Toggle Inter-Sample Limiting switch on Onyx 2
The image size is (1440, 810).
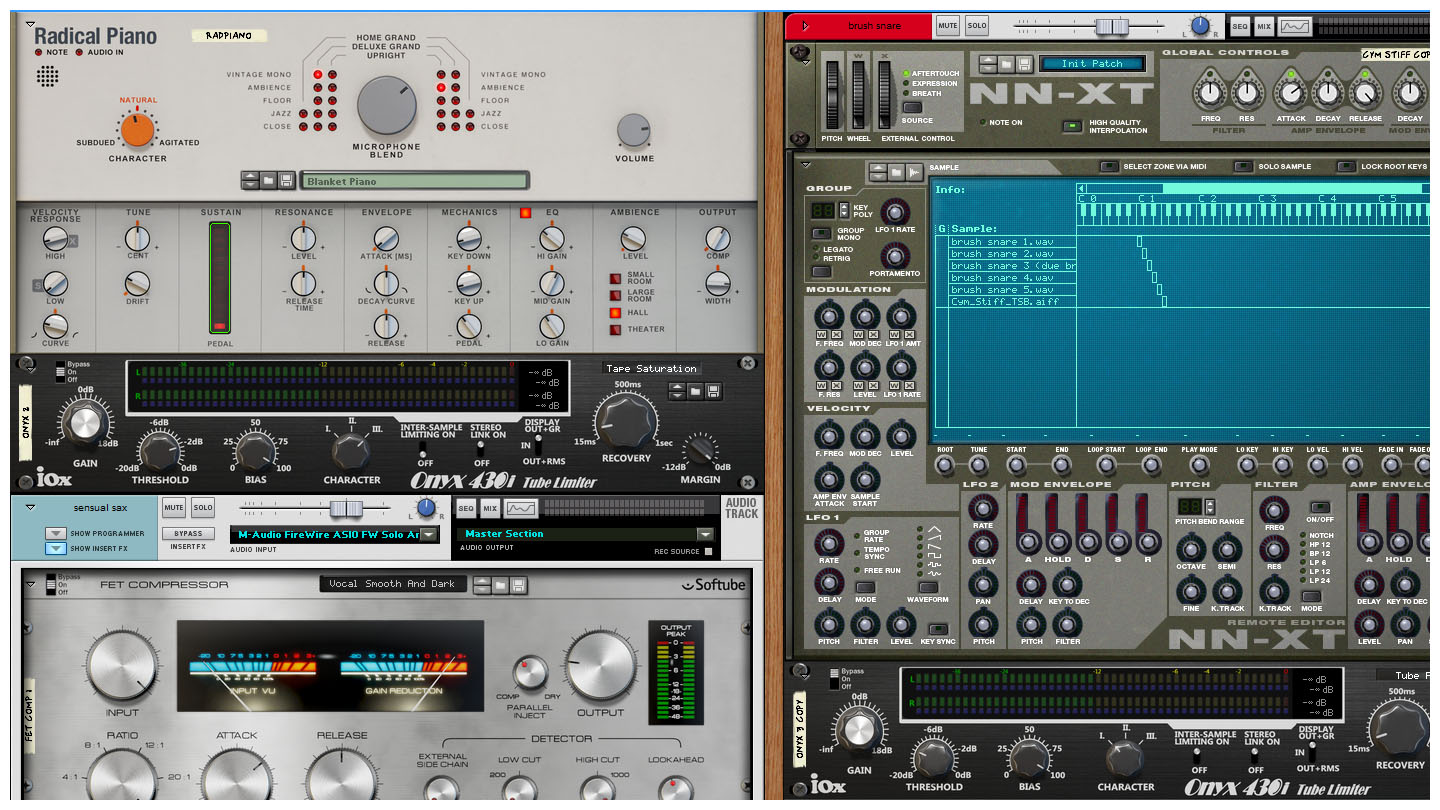click(x=424, y=449)
